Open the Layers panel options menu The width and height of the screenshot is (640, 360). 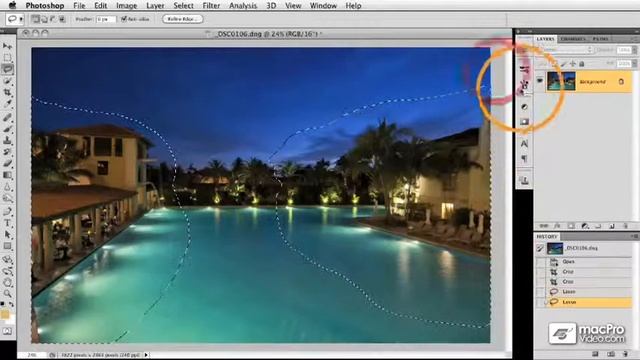click(634, 39)
